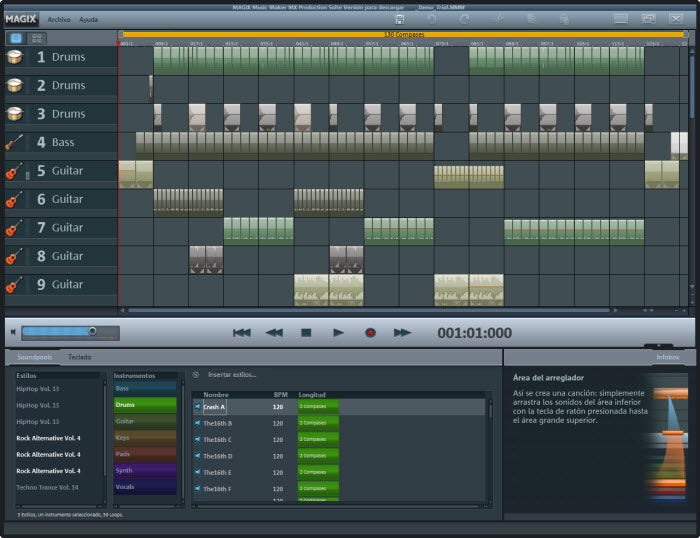Screen dimensions: 700x538
Task: Select Techno Trance Vol. 14 style
Action: pos(47,487)
